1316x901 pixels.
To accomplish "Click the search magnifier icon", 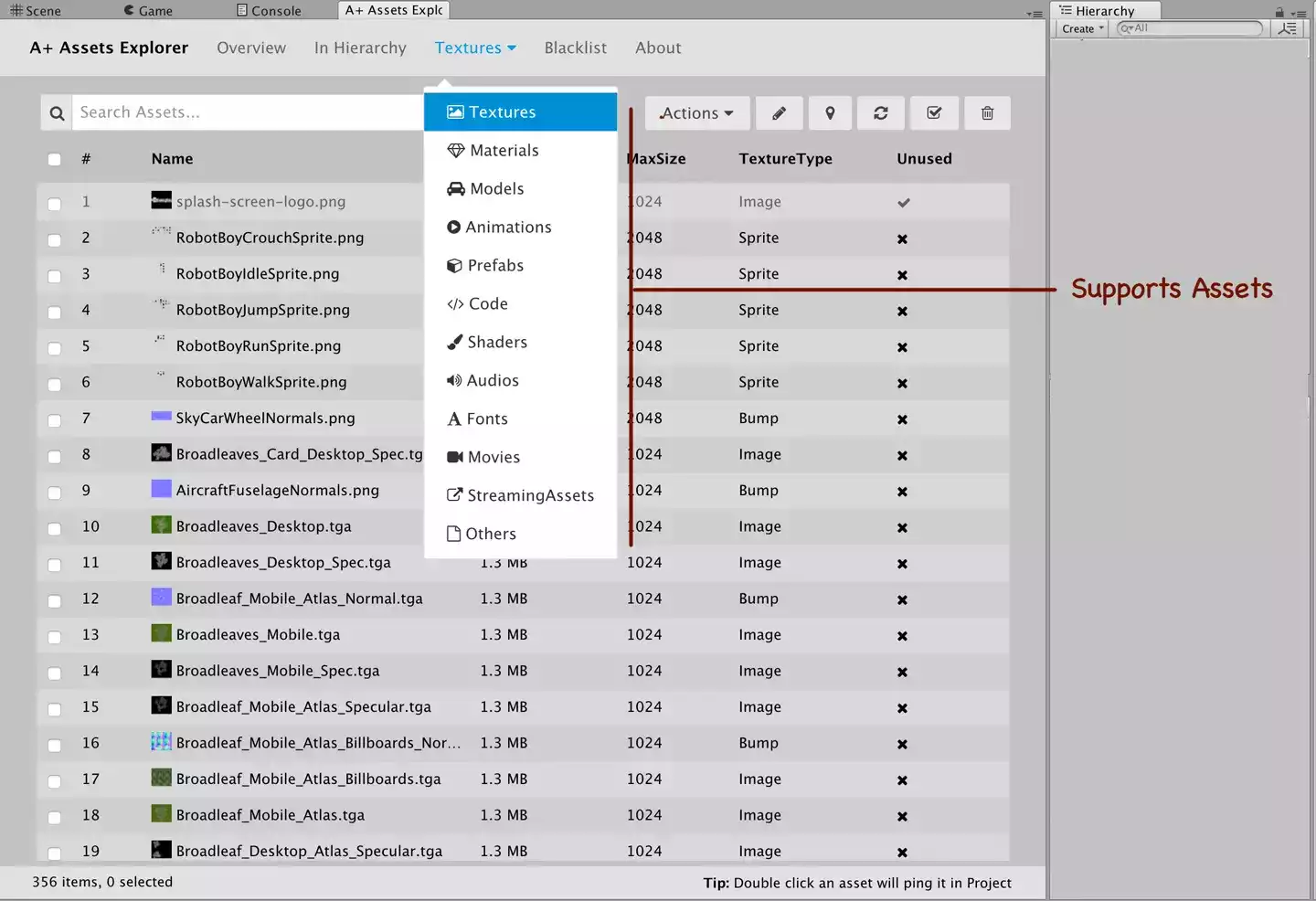I will (57, 113).
